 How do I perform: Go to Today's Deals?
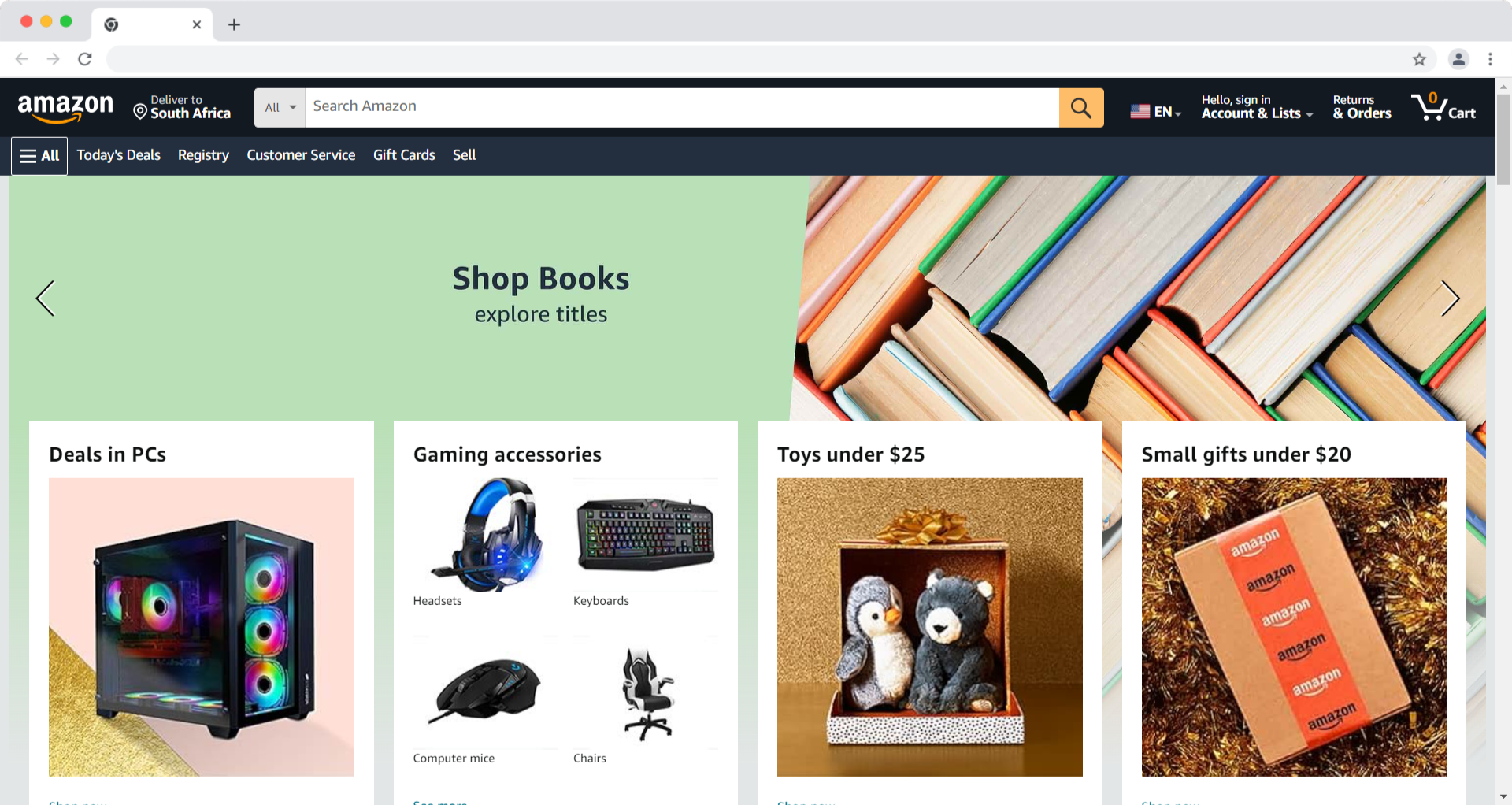(118, 155)
